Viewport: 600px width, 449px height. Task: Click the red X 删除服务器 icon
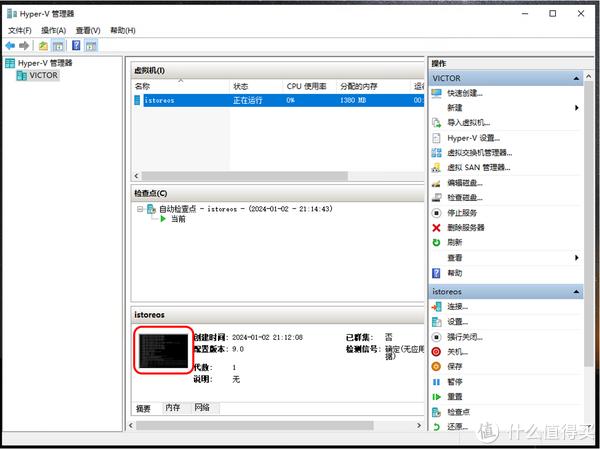436,228
